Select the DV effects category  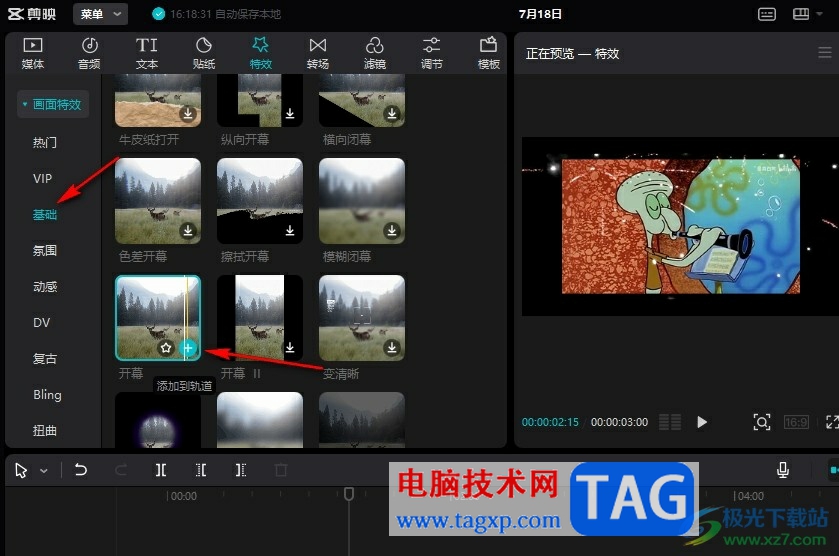(x=41, y=323)
